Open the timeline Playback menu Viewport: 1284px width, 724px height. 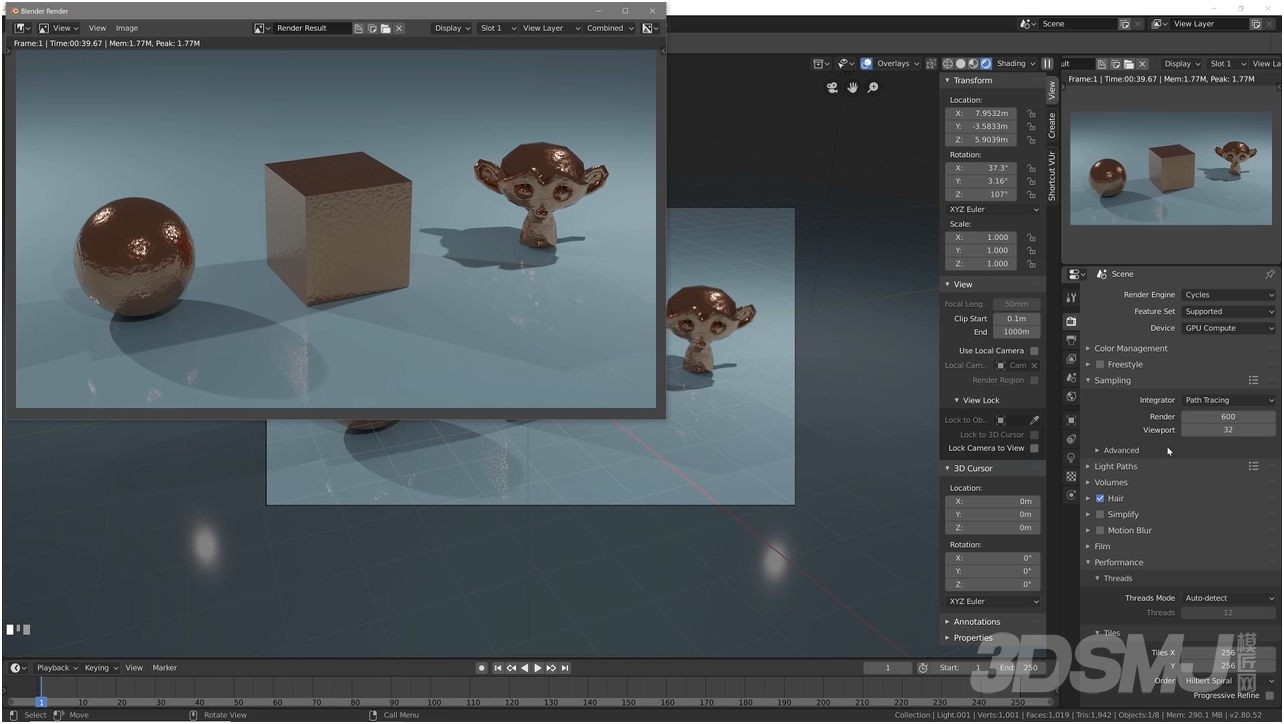57,667
